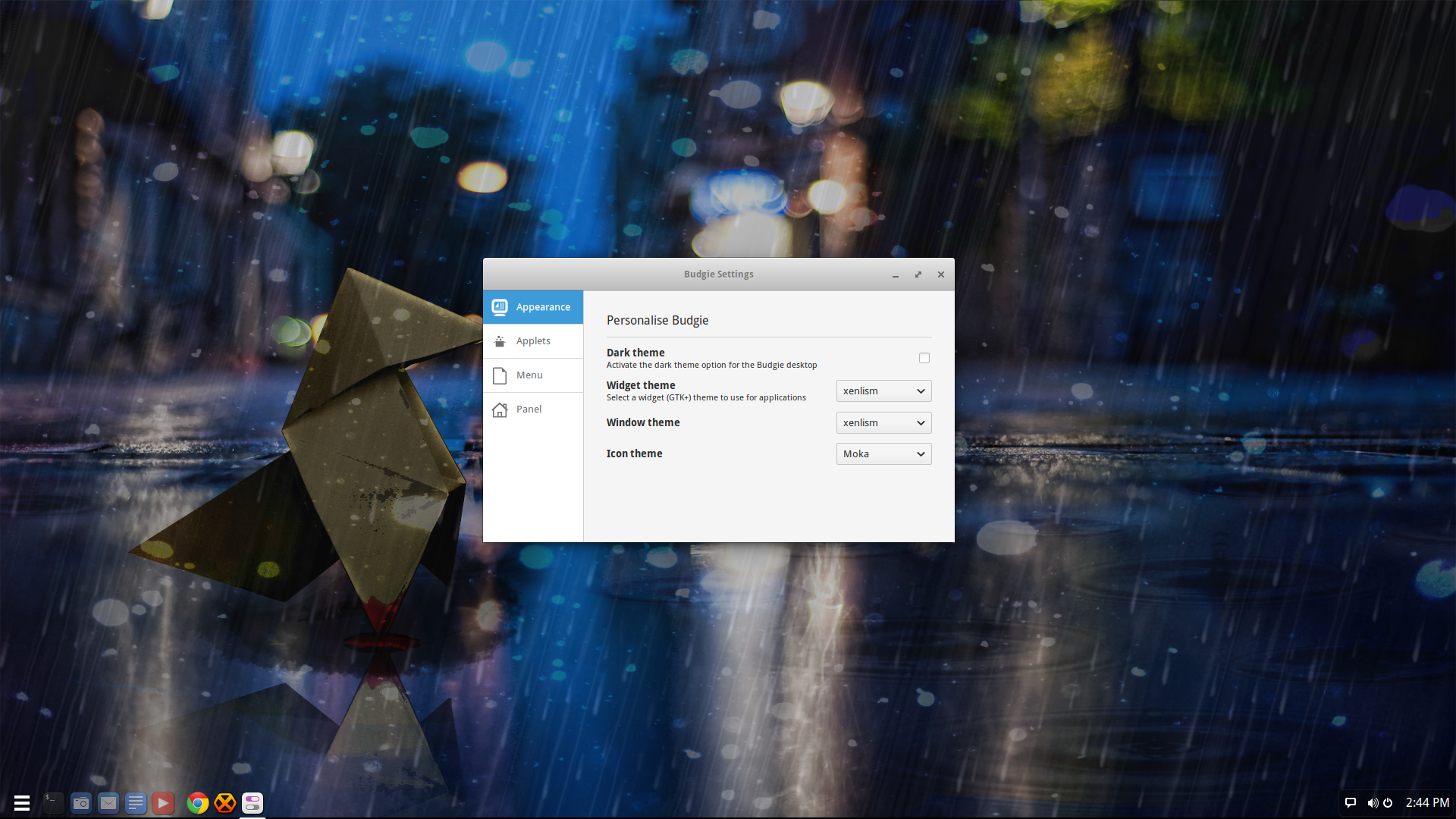Maximize the Budgie Settings window
This screenshot has width=1456, height=819.
click(x=918, y=275)
